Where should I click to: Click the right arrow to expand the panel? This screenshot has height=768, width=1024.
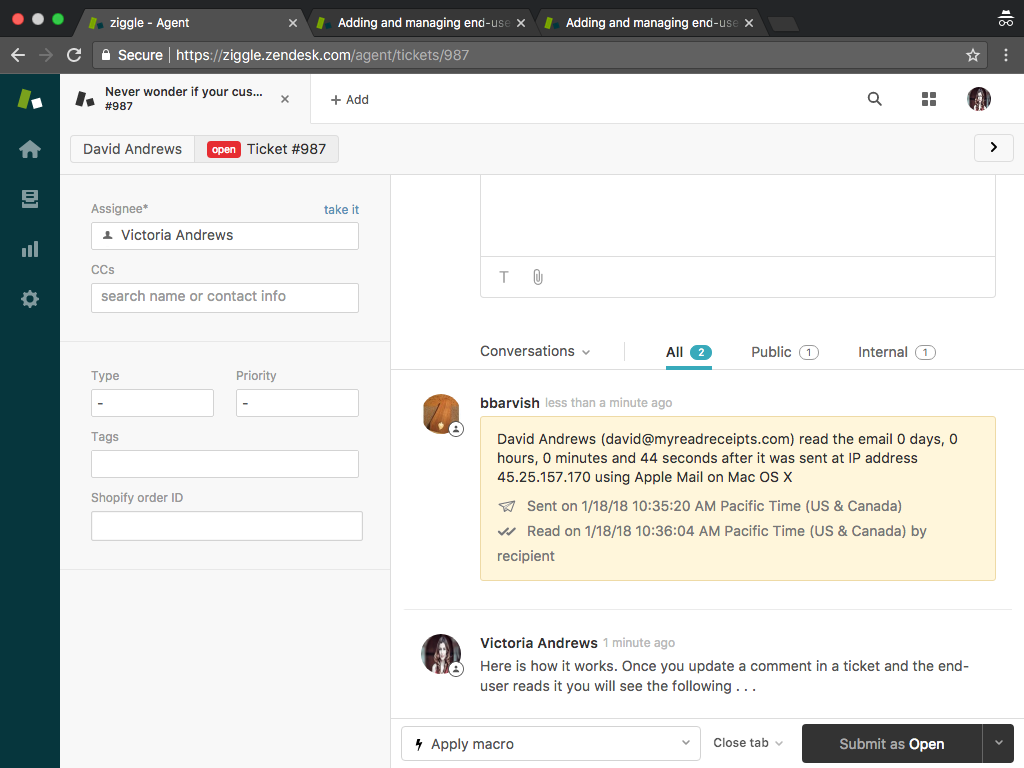tap(993, 147)
